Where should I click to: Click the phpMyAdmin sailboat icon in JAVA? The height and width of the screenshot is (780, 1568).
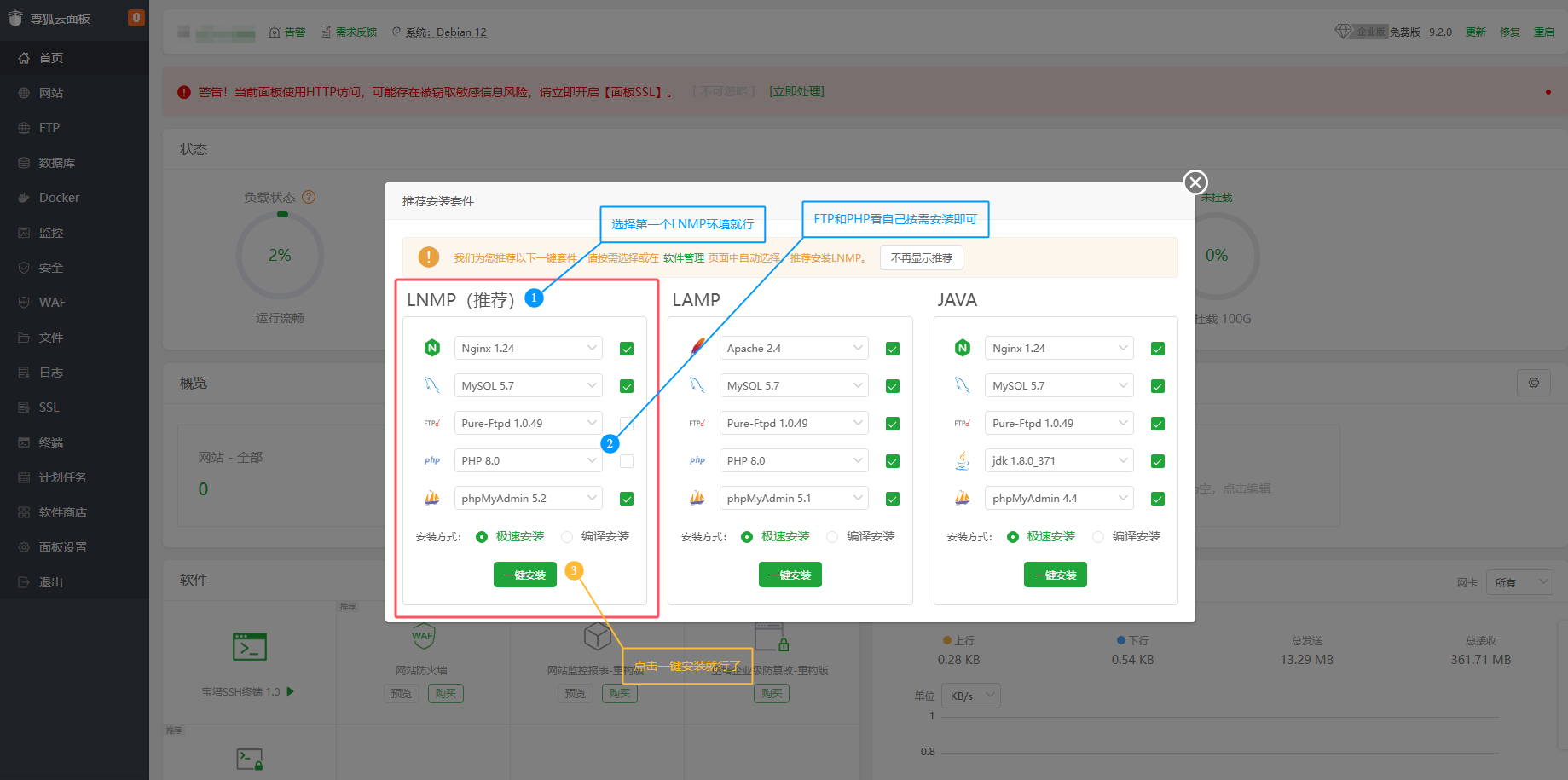[963, 498]
